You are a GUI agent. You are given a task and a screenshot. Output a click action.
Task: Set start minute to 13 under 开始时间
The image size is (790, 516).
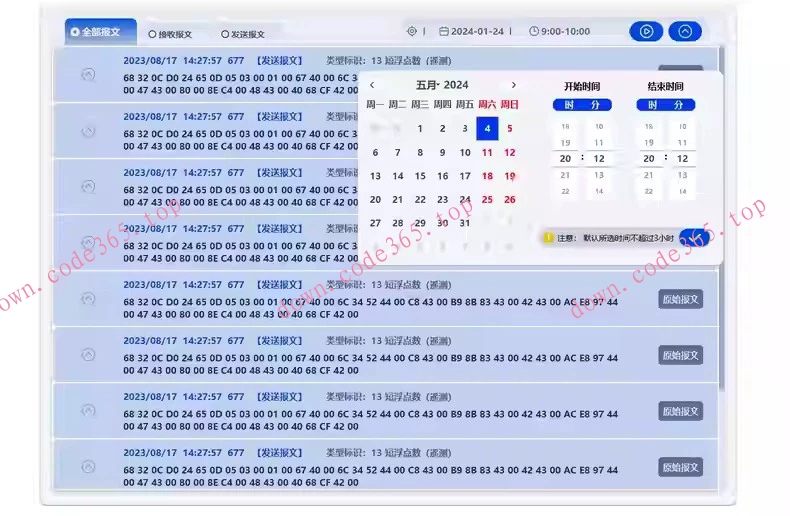[599, 175]
